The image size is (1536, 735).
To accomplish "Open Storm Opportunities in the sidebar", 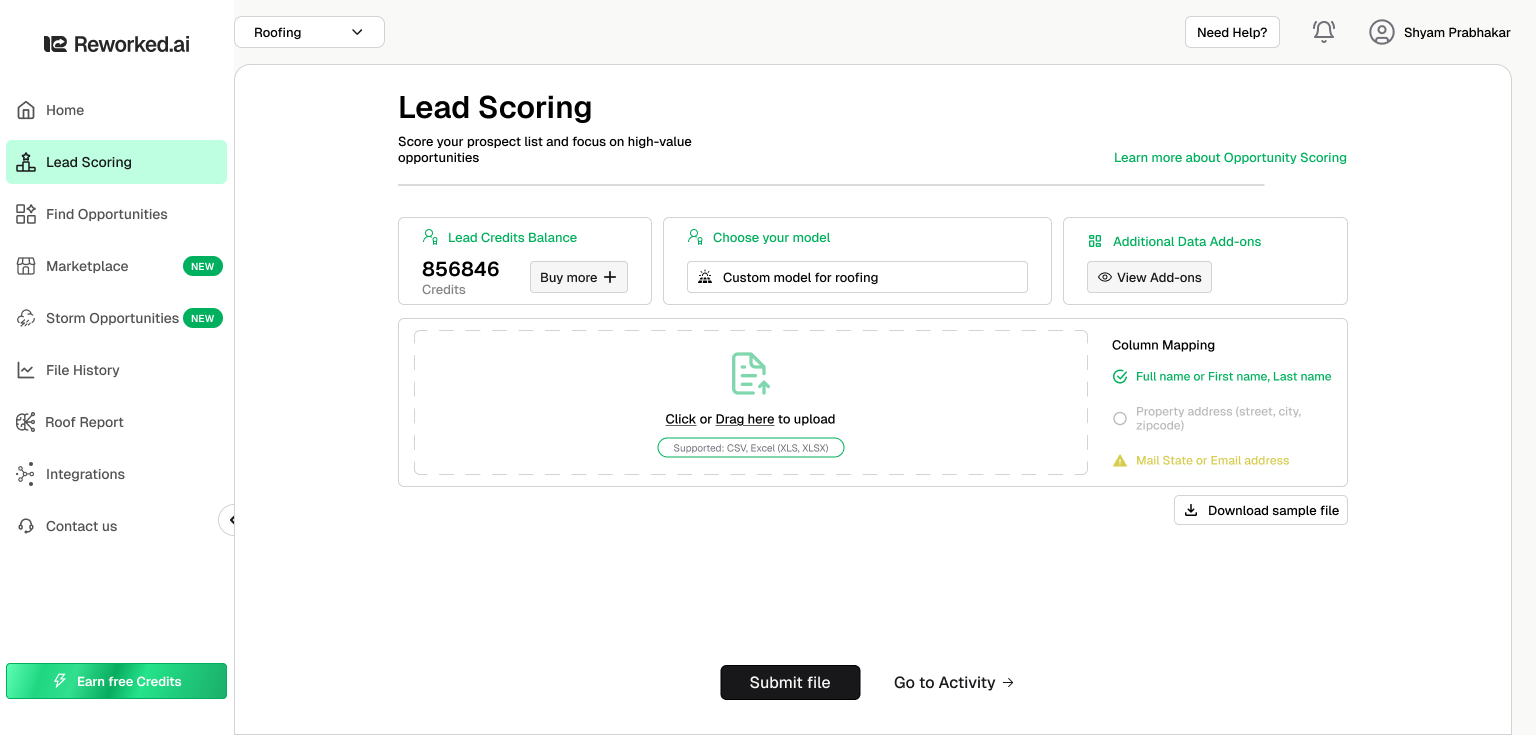I will pyautogui.click(x=25, y=318).
